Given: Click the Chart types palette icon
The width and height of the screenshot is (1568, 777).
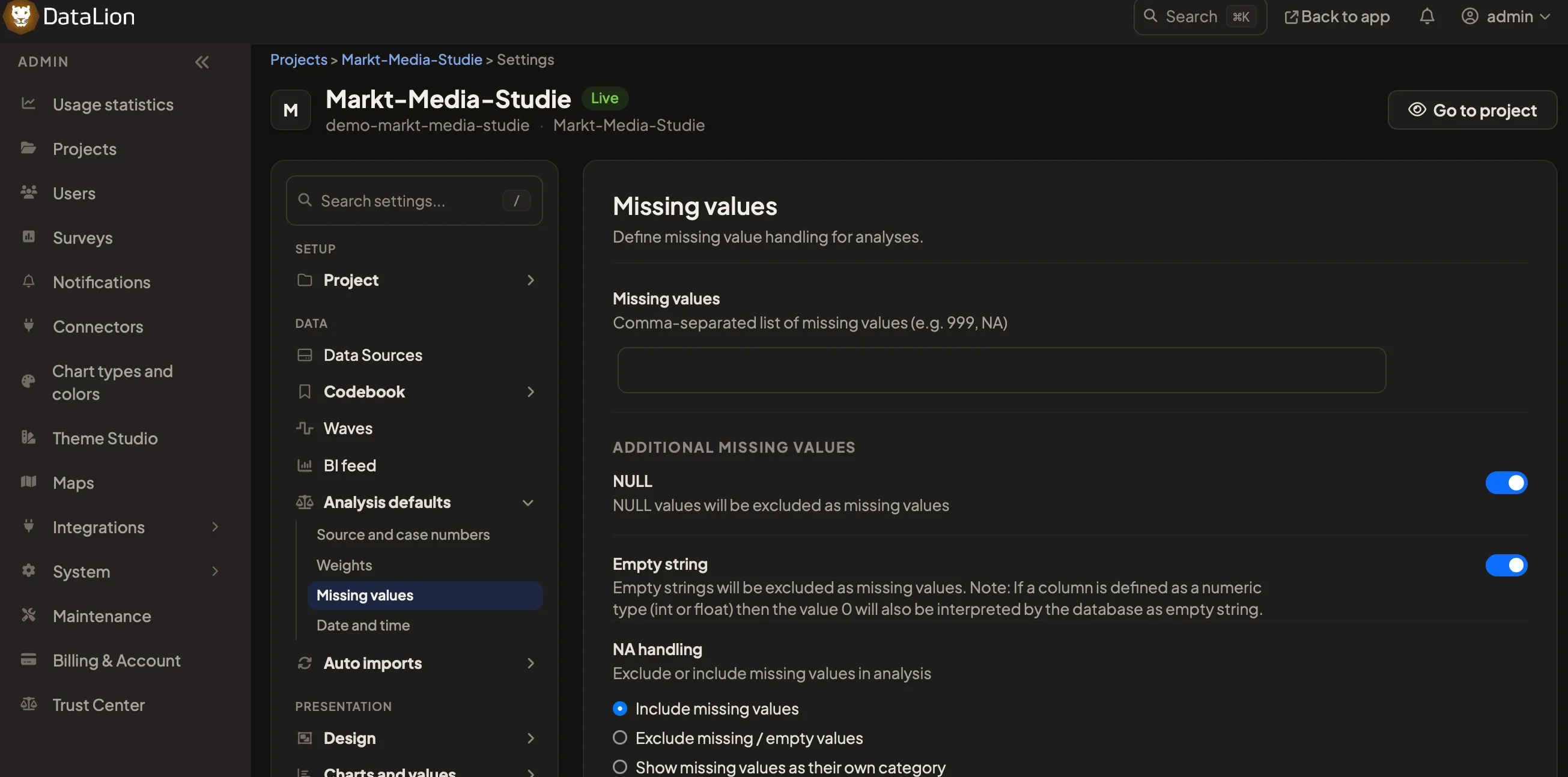Looking at the screenshot, I should tap(28, 382).
